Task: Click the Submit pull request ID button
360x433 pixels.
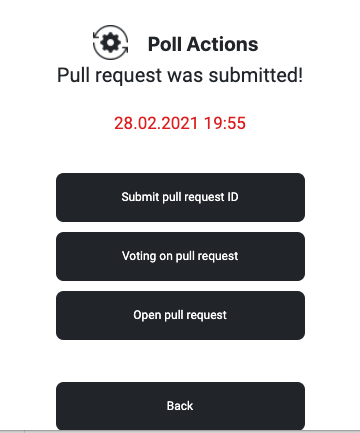Action: 180,197
